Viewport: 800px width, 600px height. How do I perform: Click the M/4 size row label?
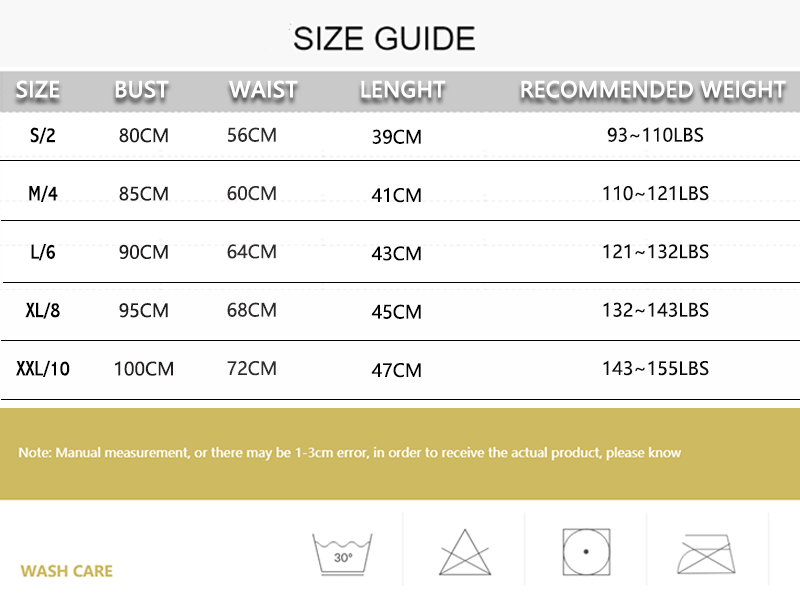click(42, 194)
